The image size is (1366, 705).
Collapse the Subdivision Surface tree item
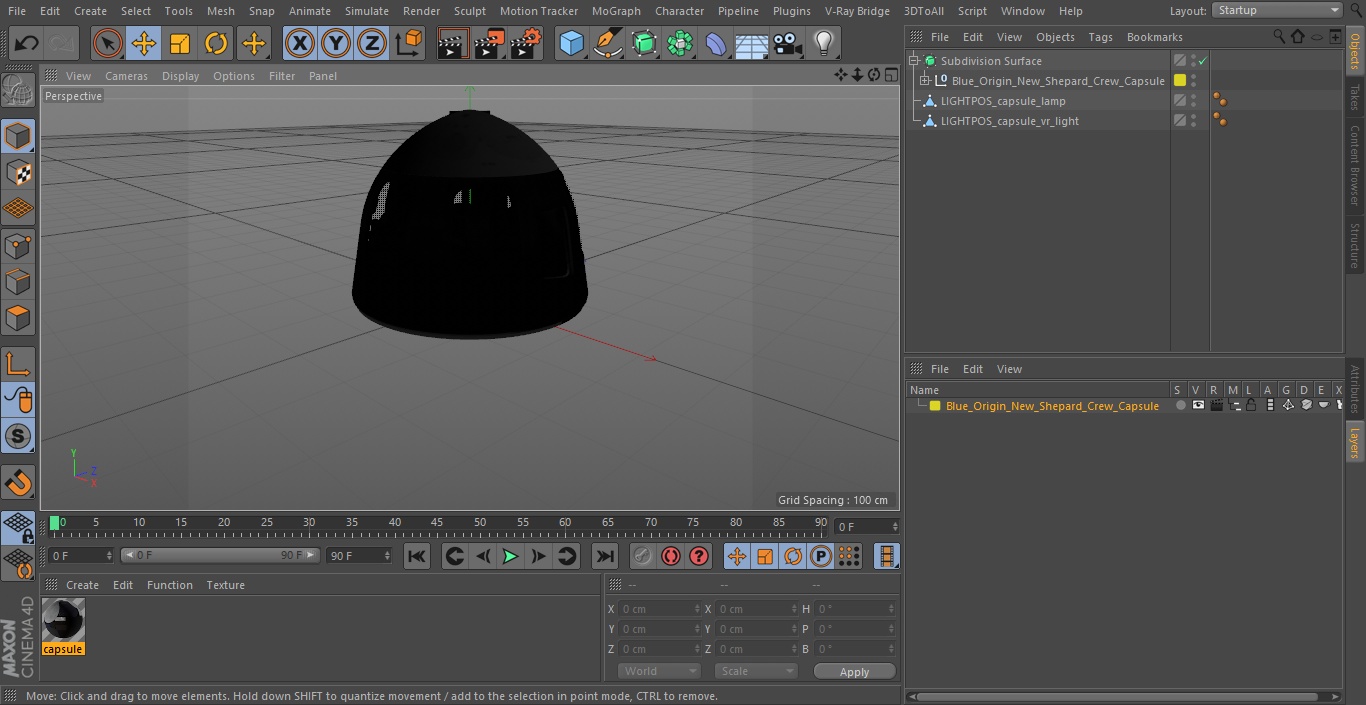913,61
